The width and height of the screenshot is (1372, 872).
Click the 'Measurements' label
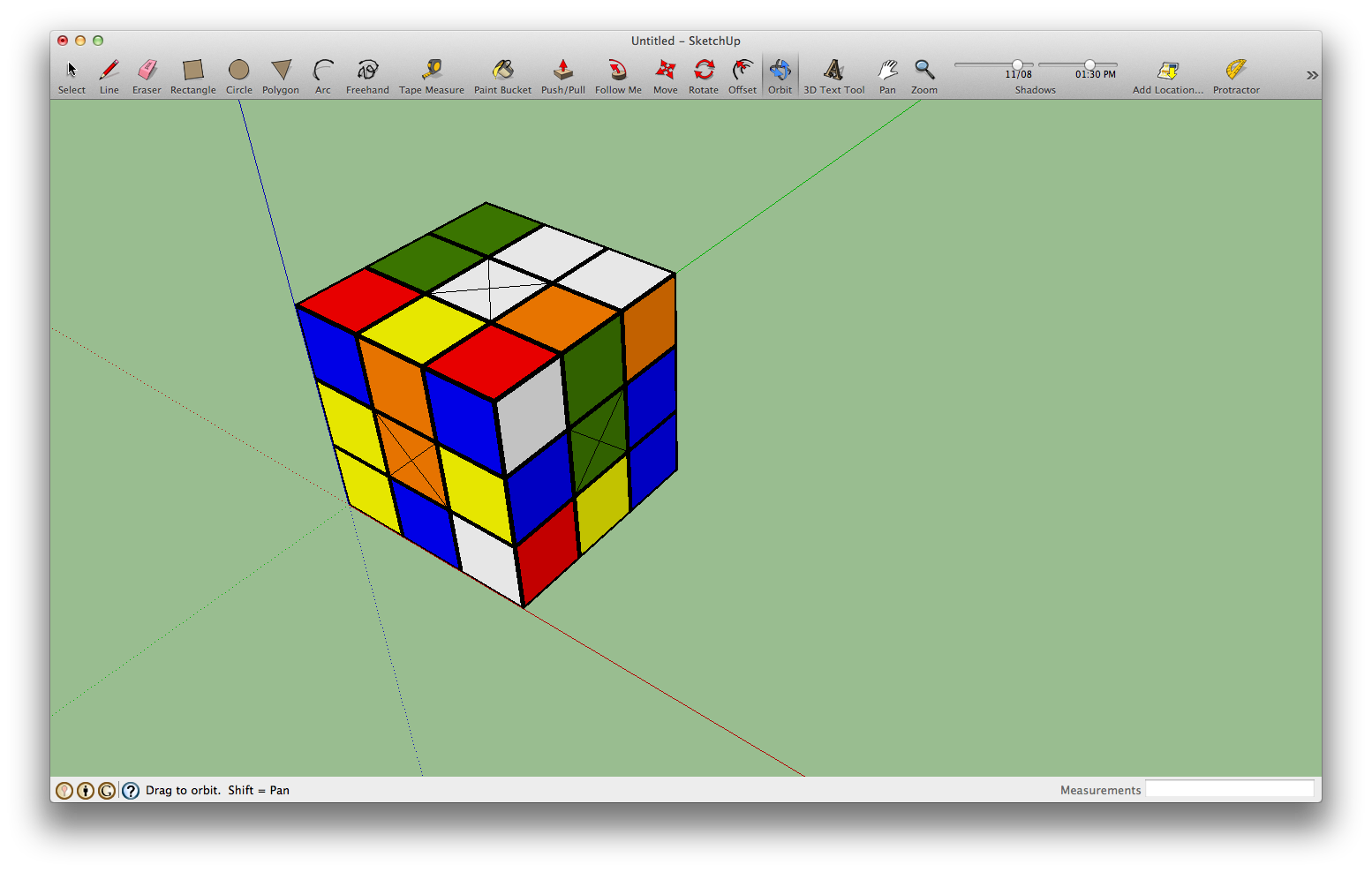point(1100,791)
